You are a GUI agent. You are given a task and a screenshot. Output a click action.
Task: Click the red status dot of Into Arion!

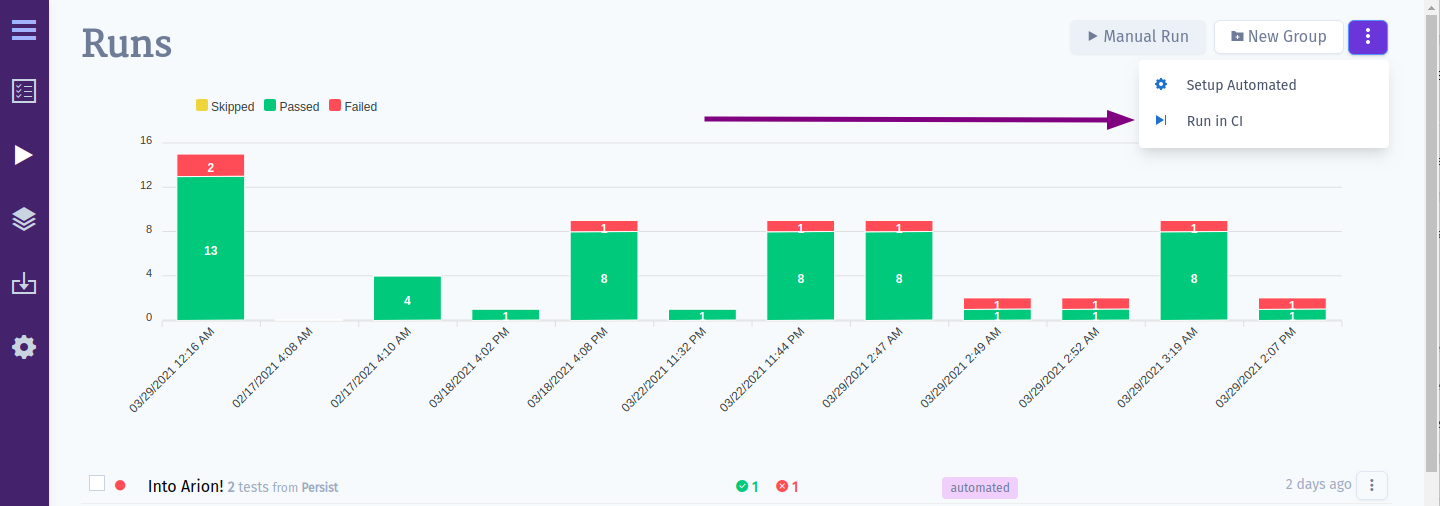point(120,485)
